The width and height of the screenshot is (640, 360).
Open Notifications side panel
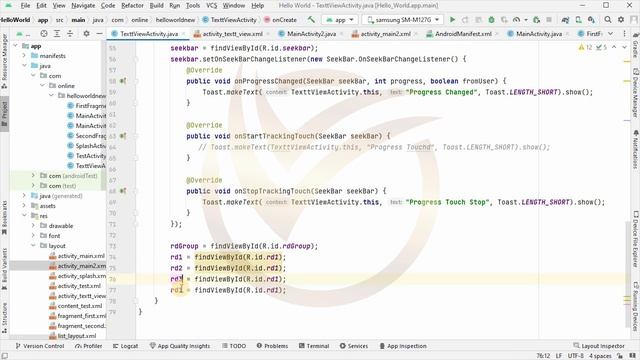[636, 149]
